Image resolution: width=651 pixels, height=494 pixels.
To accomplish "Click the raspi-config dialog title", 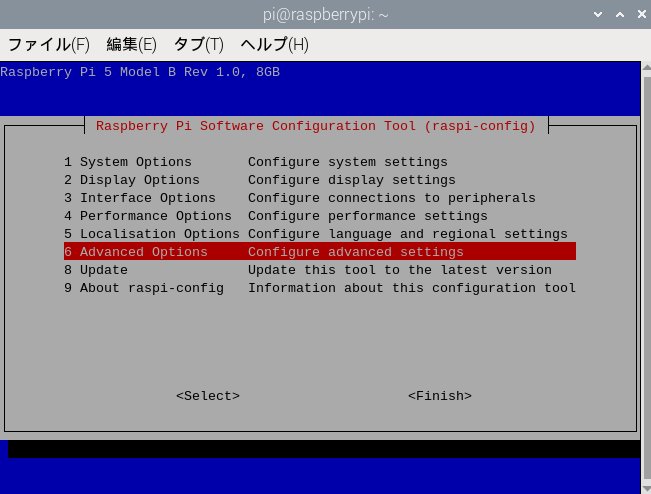I will point(316,126).
